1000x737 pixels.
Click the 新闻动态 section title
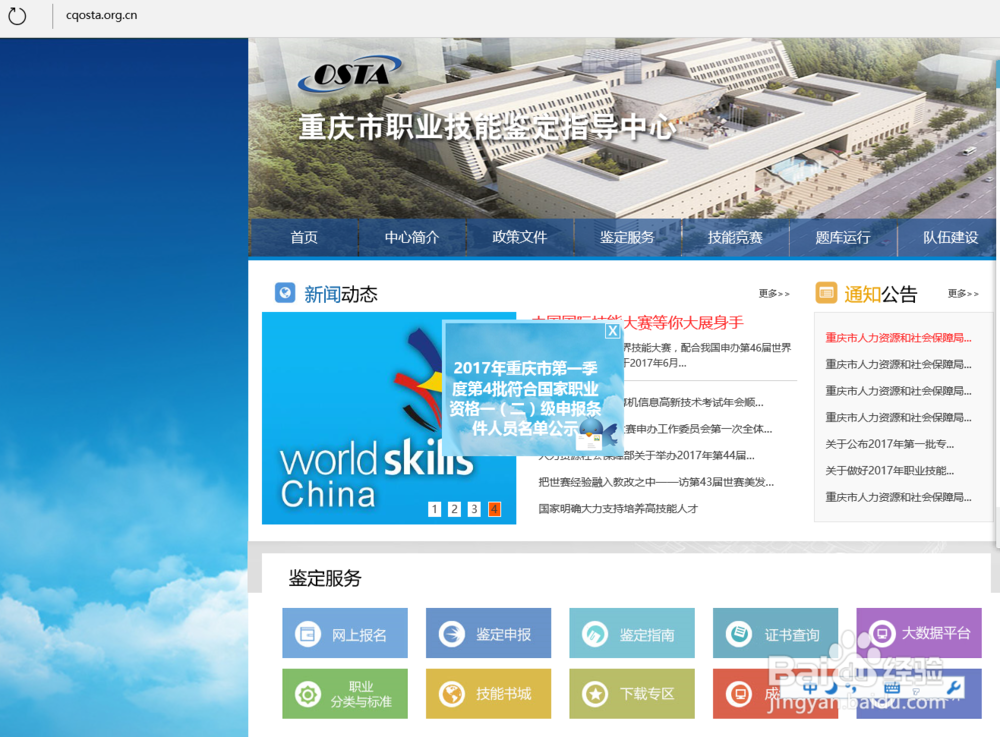341,294
